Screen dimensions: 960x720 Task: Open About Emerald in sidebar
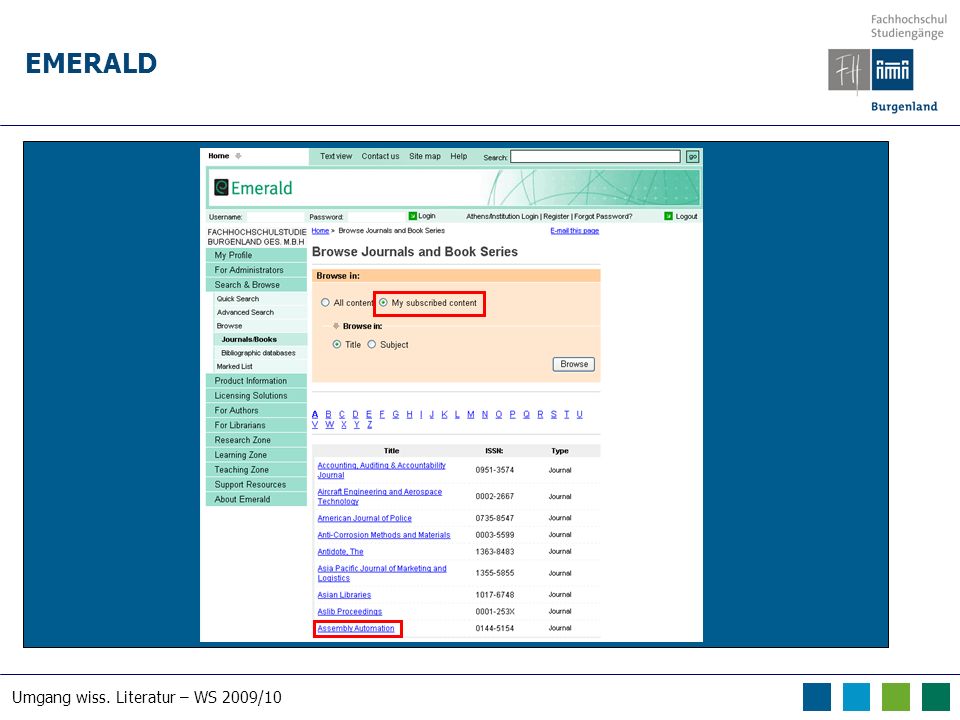[x=257, y=499]
